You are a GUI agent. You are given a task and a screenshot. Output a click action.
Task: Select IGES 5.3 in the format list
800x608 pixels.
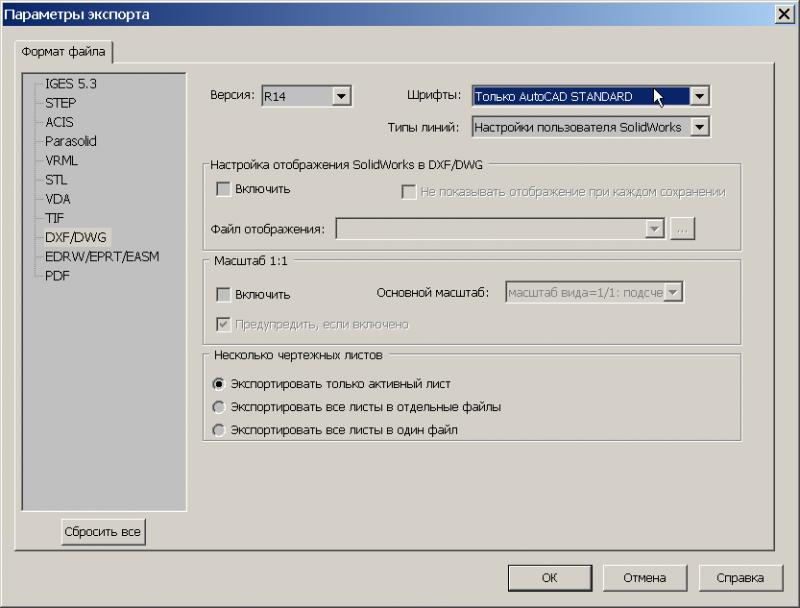(70, 84)
